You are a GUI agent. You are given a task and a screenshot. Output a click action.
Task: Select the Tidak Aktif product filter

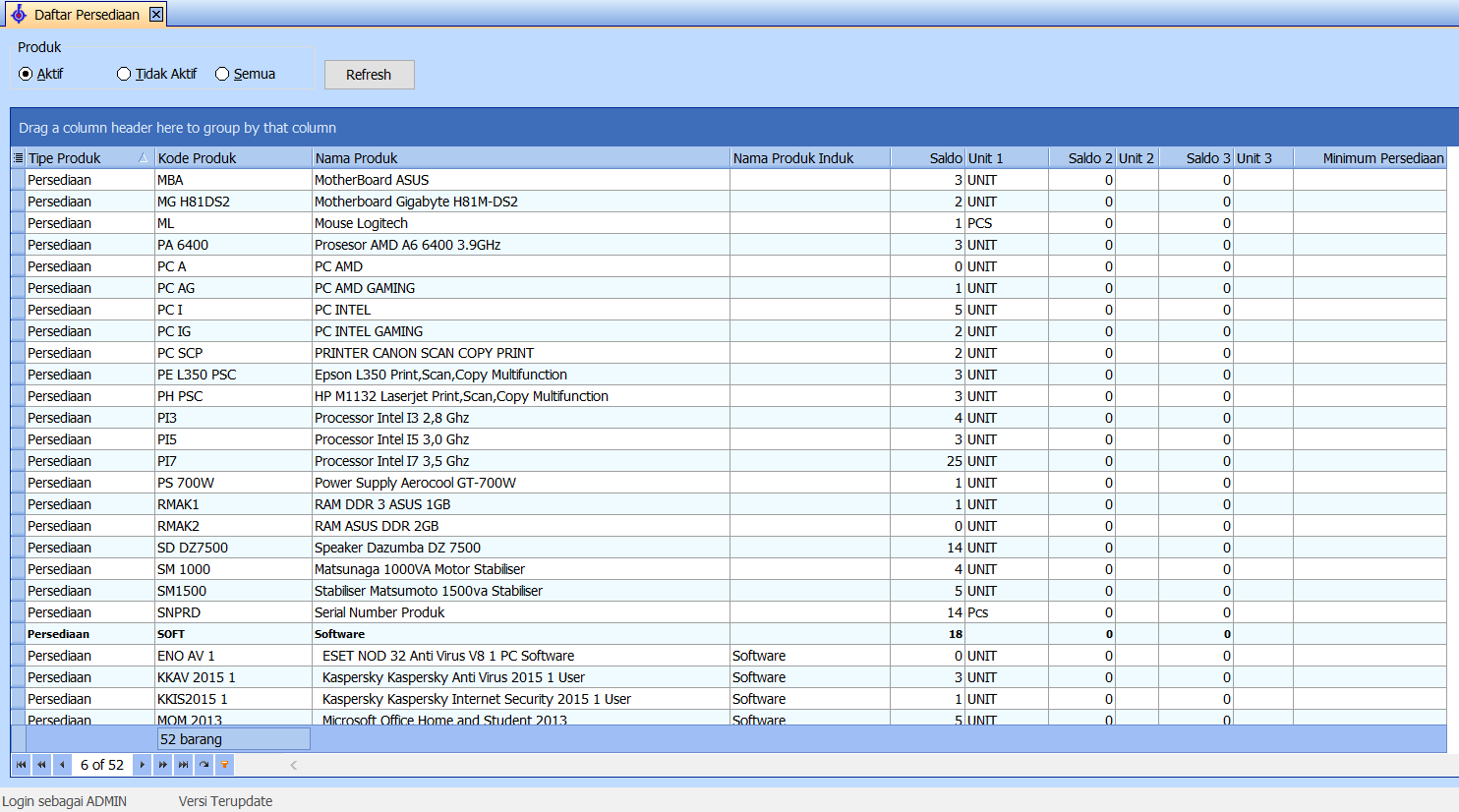point(124,74)
